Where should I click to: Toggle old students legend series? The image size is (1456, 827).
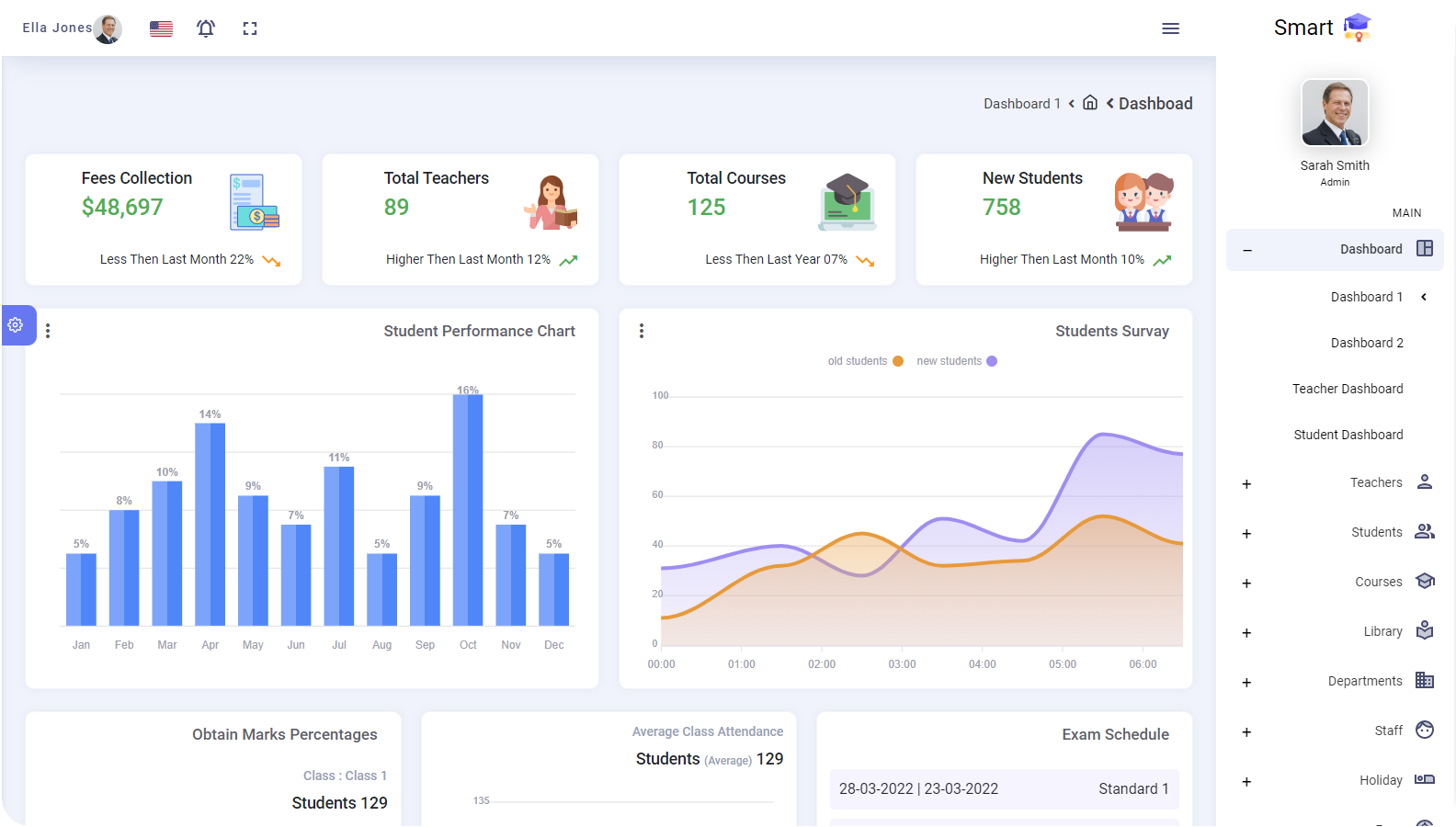coord(865,361)
